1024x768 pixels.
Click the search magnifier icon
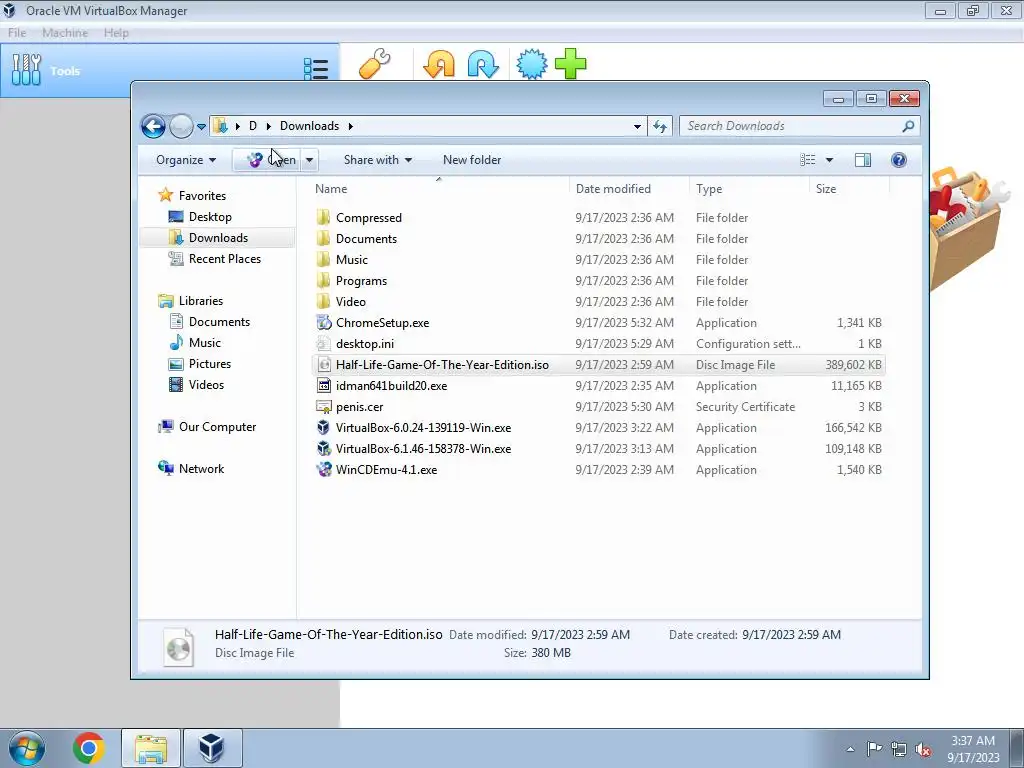908,126
